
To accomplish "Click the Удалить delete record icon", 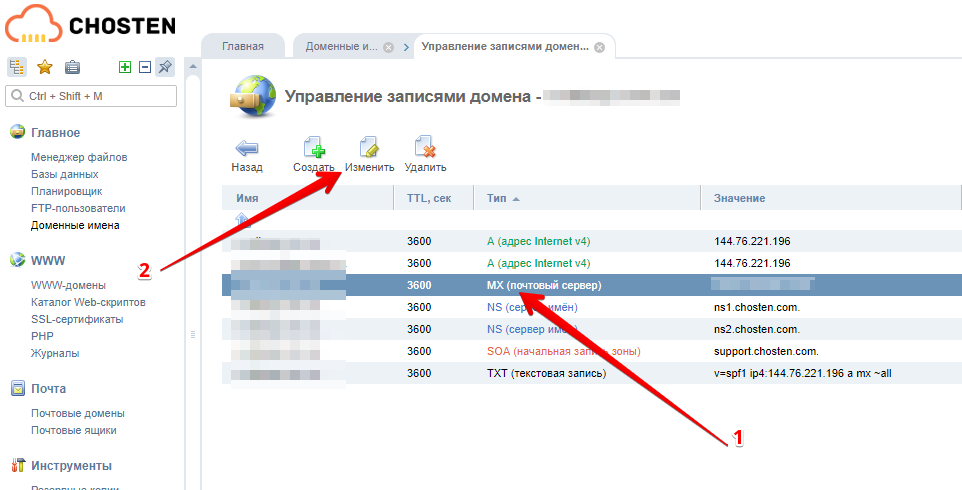I will pos(425,148).
